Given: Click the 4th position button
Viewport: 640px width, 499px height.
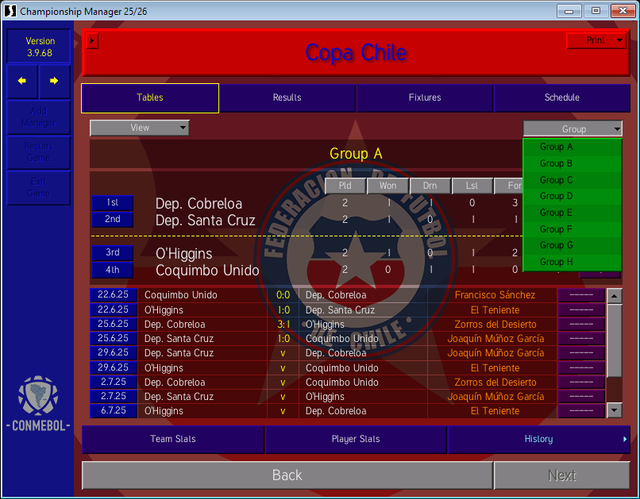Looking at the screenshot, I should point(112,270).
